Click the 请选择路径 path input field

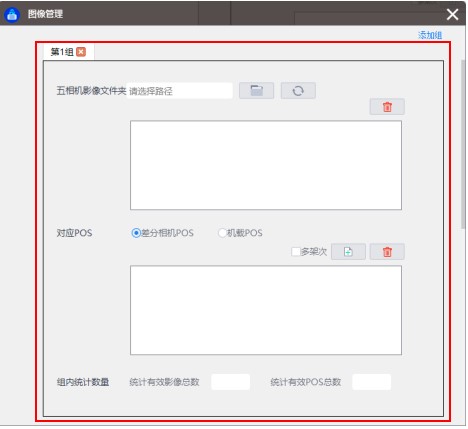tap(179, 91)
